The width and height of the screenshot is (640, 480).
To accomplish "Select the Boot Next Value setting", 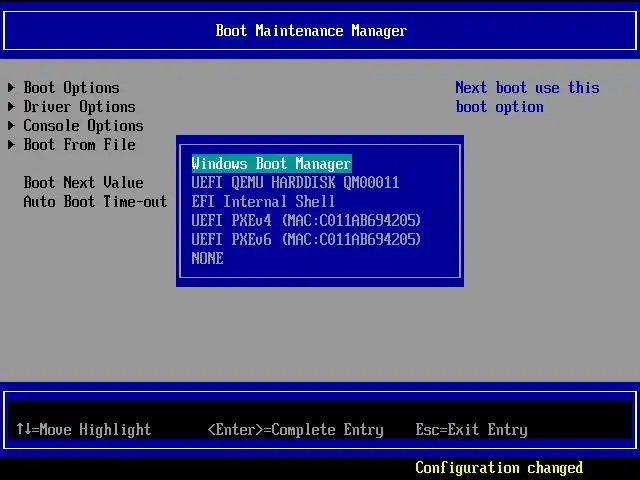I will (x=83, y=182).
